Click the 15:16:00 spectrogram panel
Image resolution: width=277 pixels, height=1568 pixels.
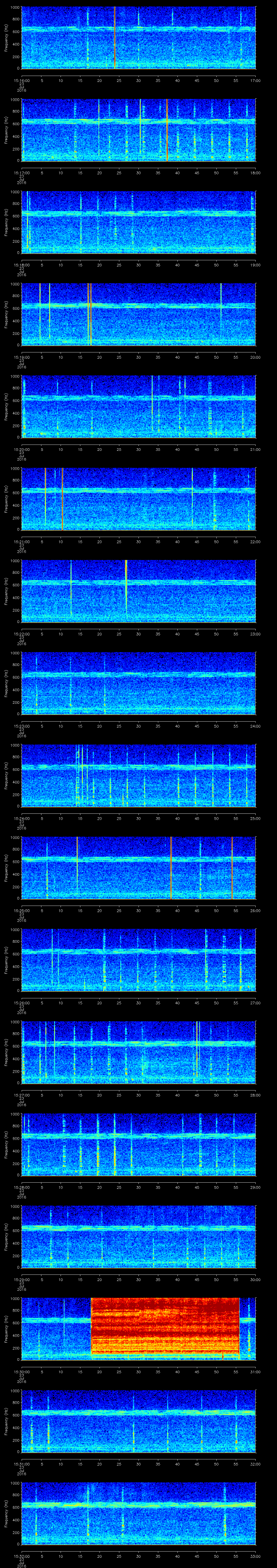pyautogui.click(x=139, y=38)
